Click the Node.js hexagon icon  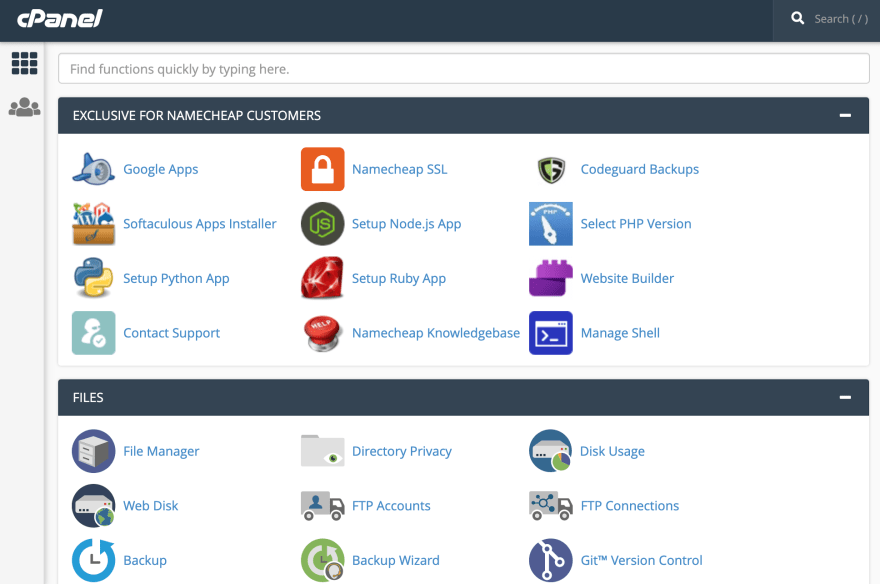(x=322, y=224)
